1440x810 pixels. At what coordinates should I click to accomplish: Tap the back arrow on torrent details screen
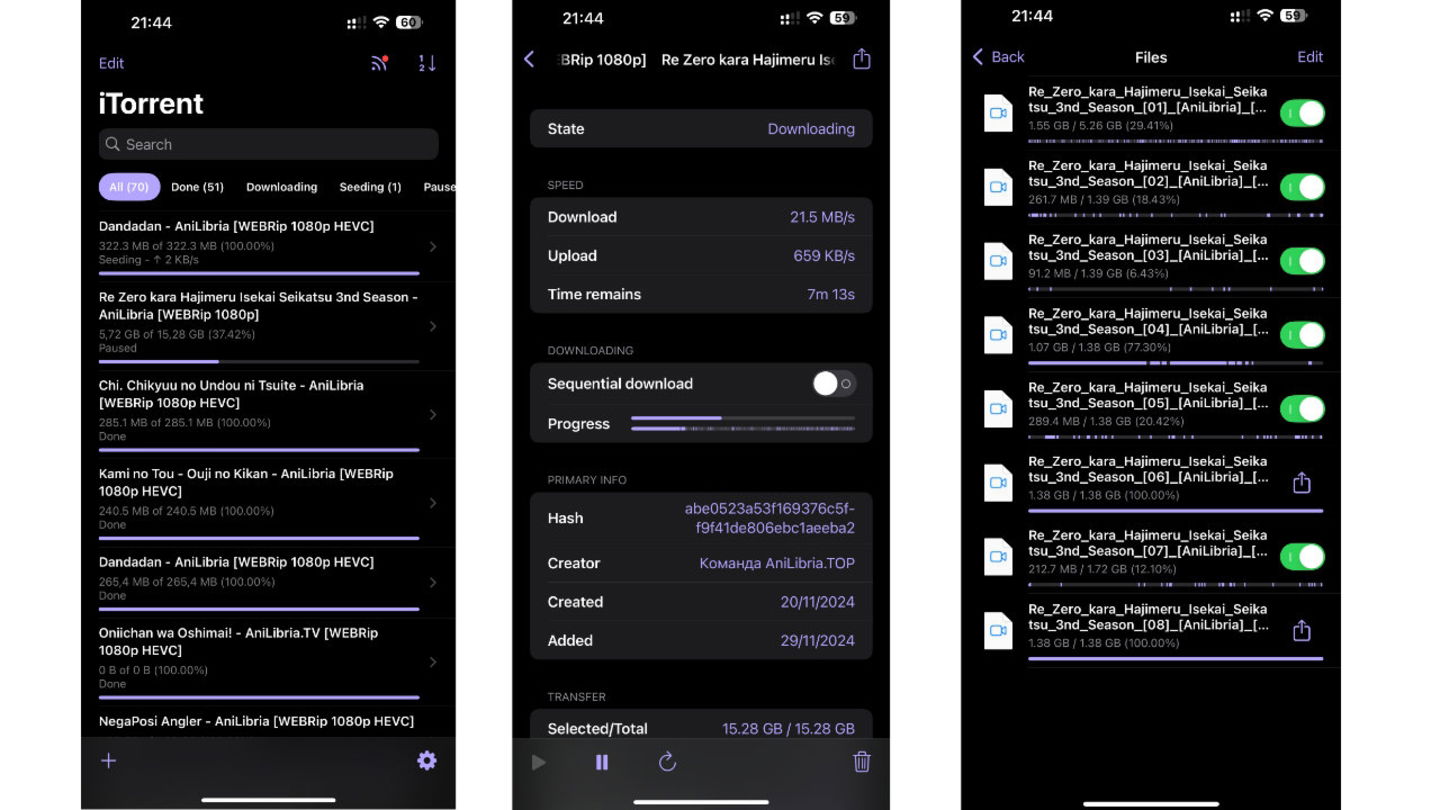pos(529,60)
